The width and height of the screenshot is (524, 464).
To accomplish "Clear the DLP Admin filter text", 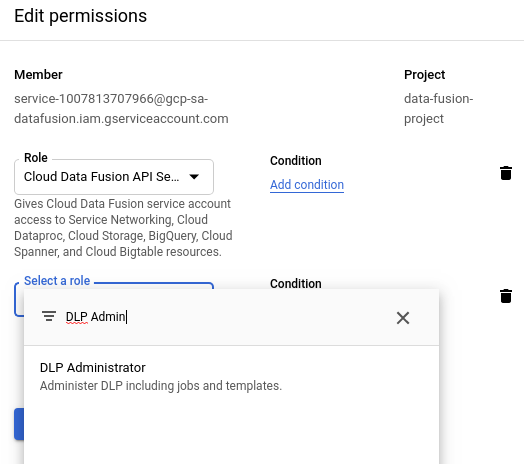I will click(403, 318).
